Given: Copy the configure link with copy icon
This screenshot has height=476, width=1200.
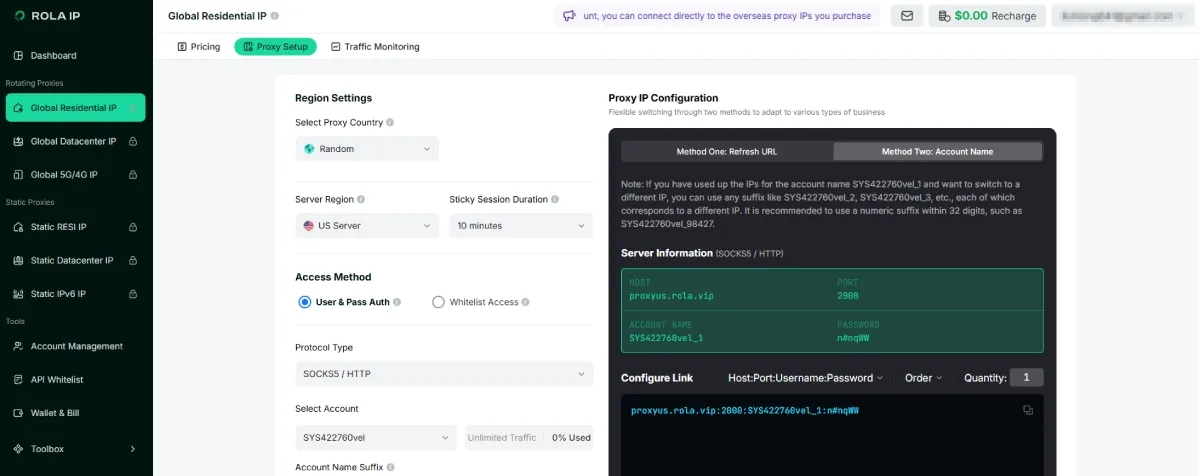Looking at the screenshot, I should click(1028, 410).
